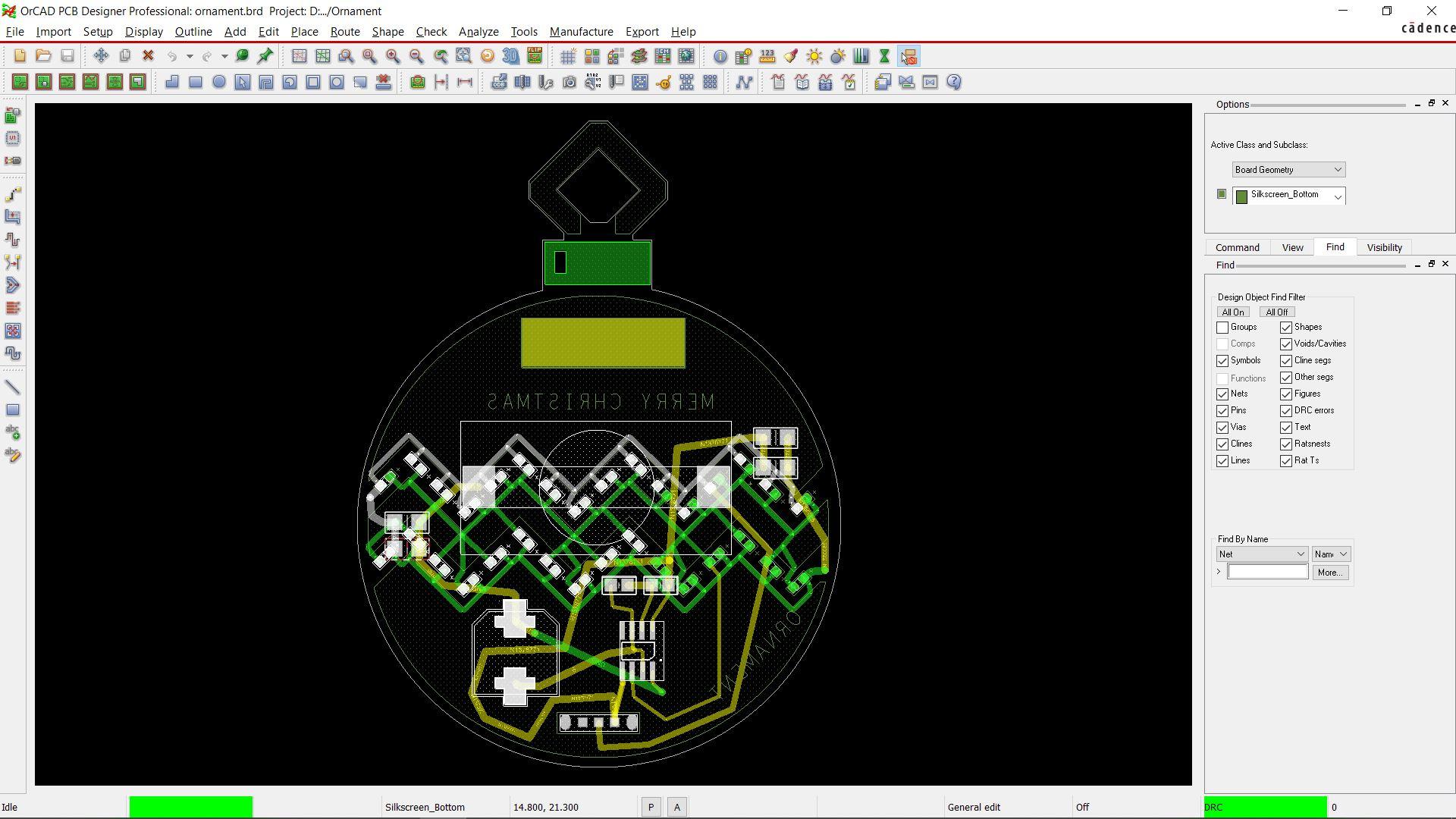Click the Silkscreen_Bottom layer color swatch
This screenshot has height=819, width=1456.
pyautogui.click(x=1243, y=195)
